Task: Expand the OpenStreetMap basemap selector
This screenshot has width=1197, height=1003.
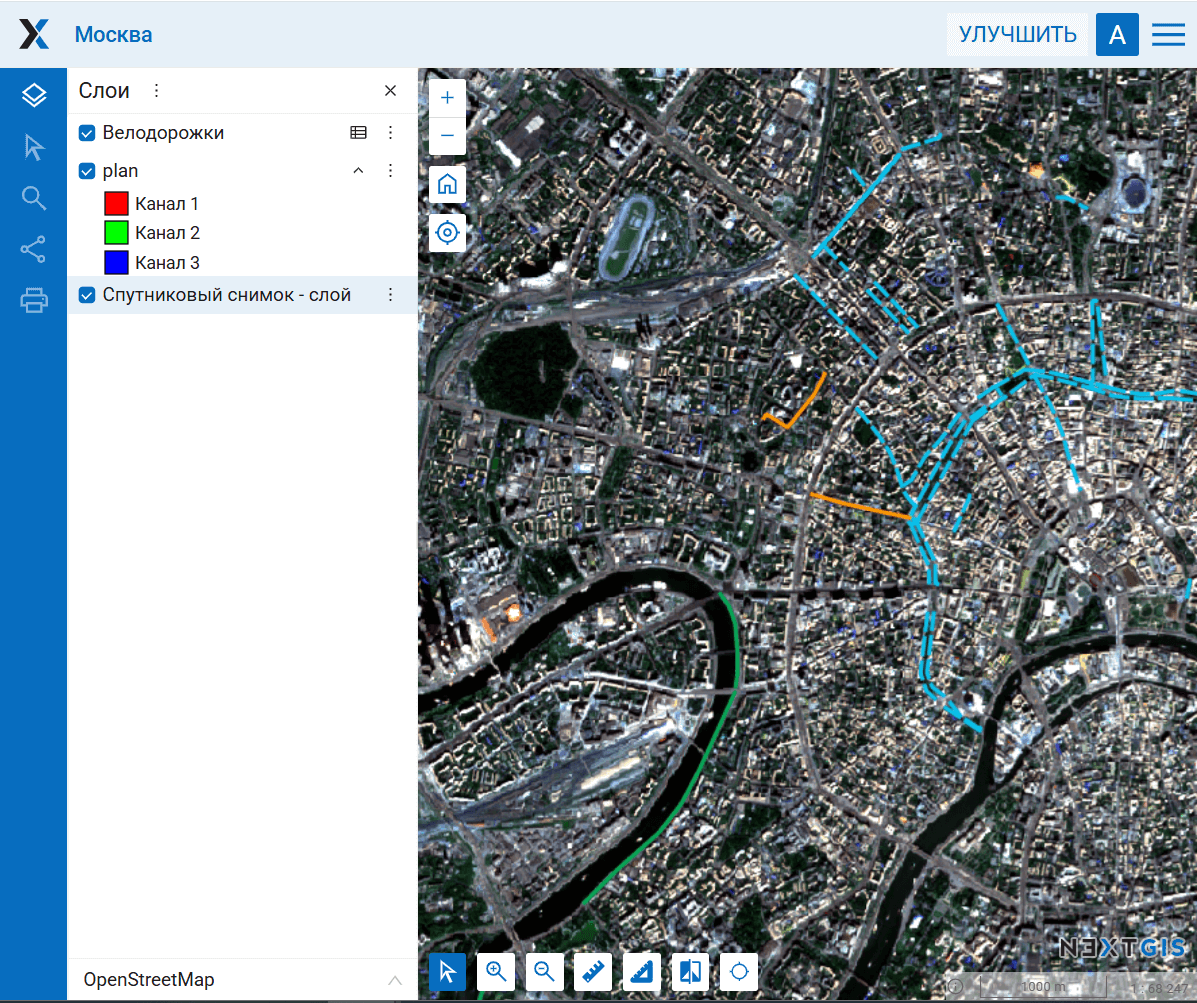Action: 395,980
